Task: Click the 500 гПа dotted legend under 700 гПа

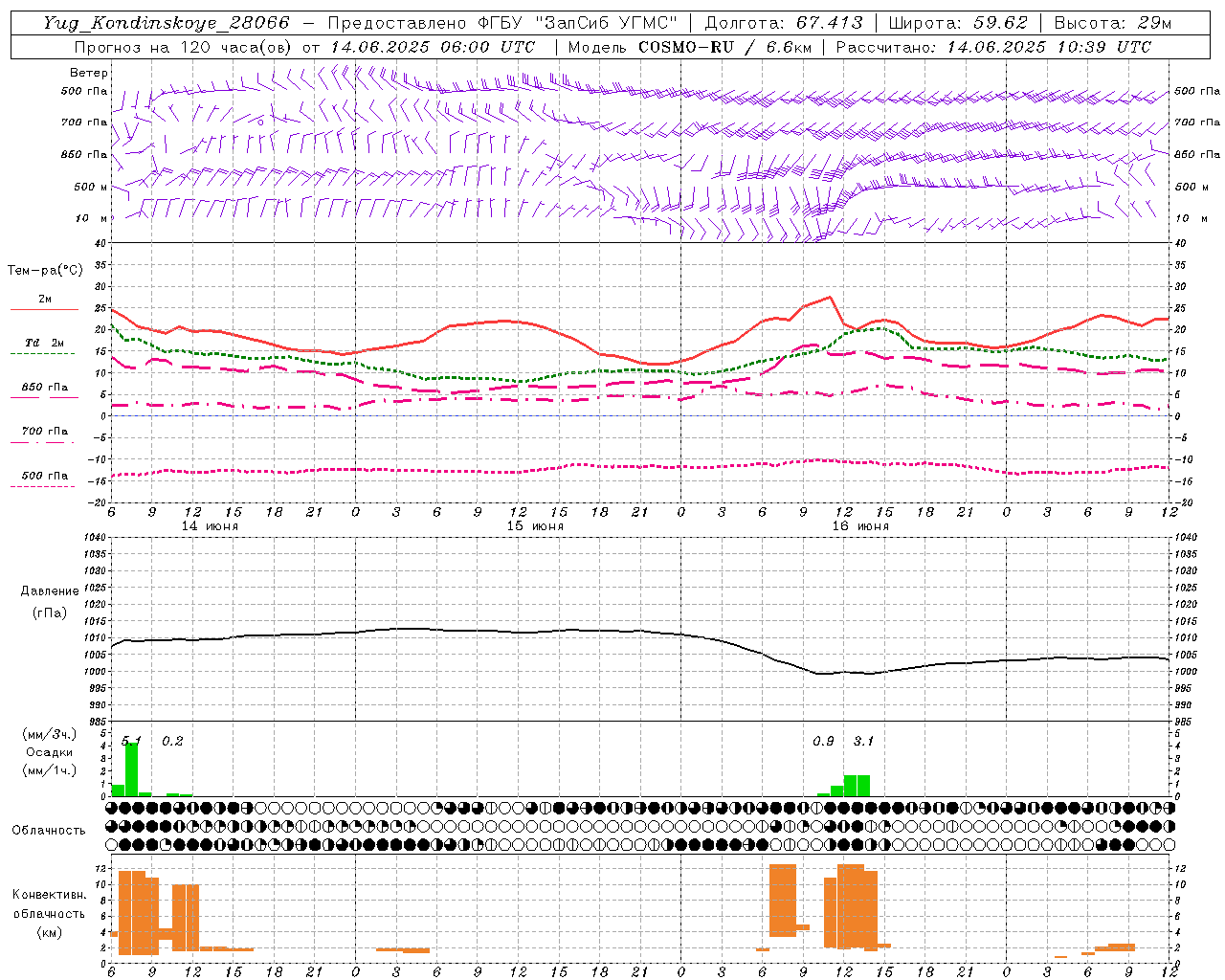Action: (44, 479)
